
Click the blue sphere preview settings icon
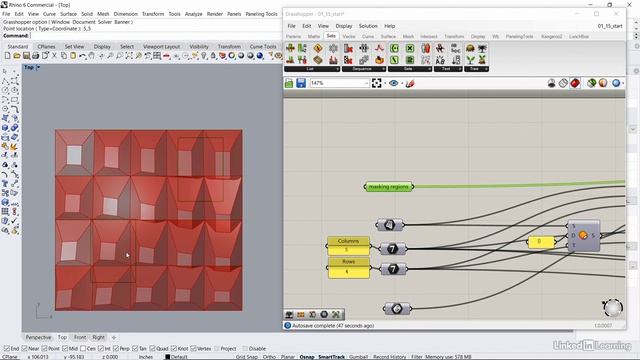click(616, 83)
